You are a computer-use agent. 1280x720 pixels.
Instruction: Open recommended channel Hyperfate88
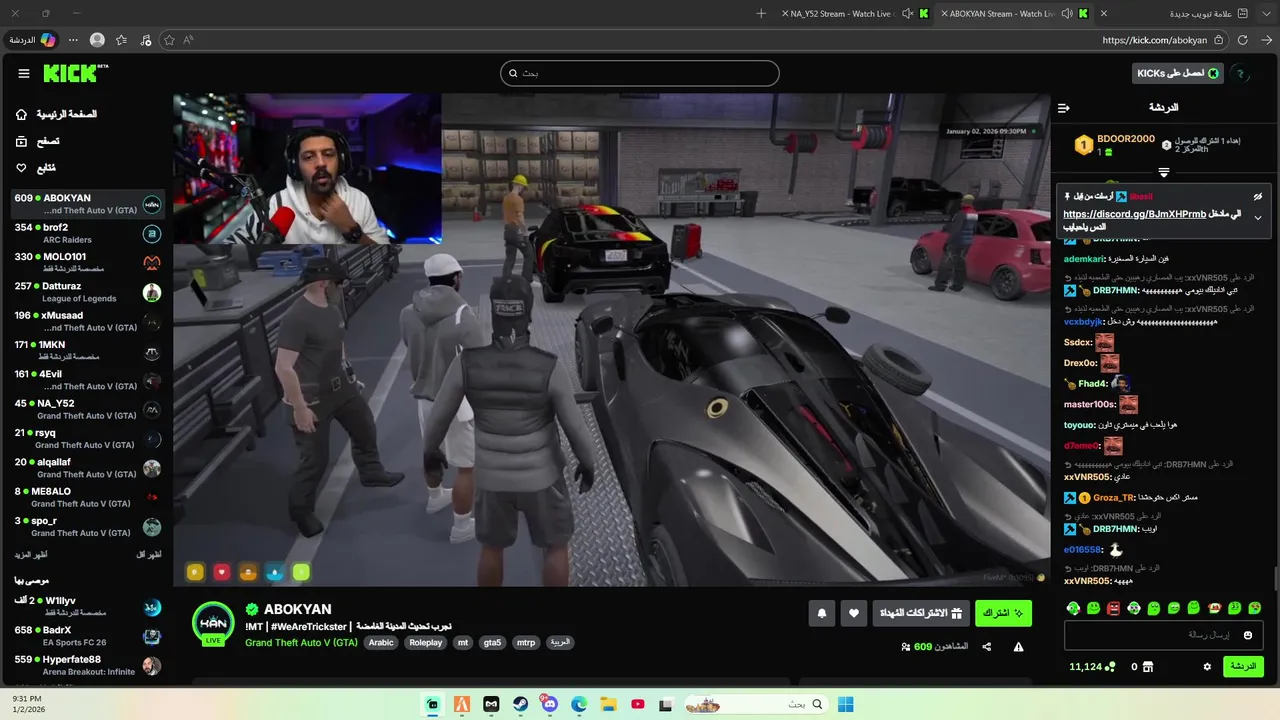87,665
